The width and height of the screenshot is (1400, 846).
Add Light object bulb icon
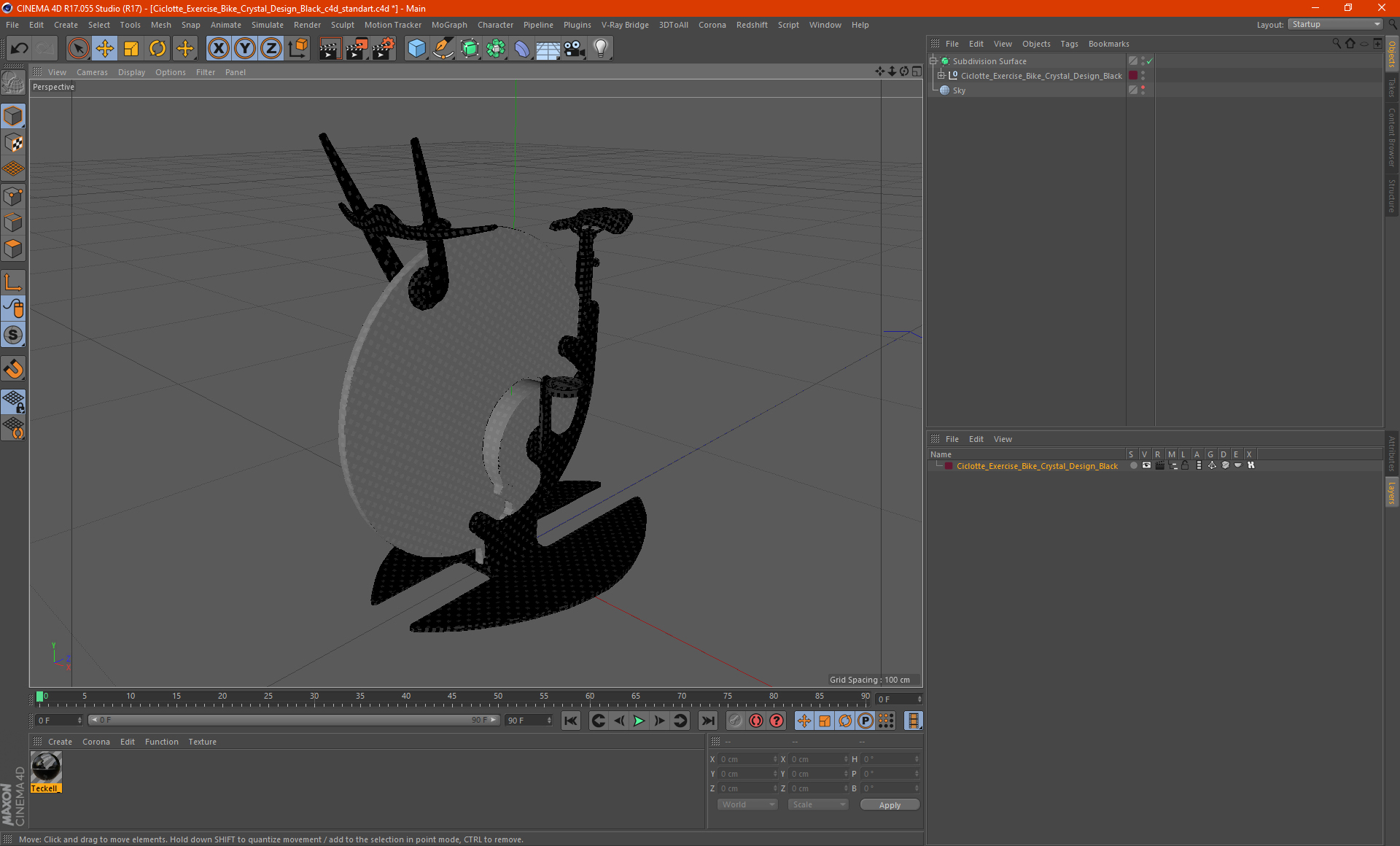click(x=601, y=49)
